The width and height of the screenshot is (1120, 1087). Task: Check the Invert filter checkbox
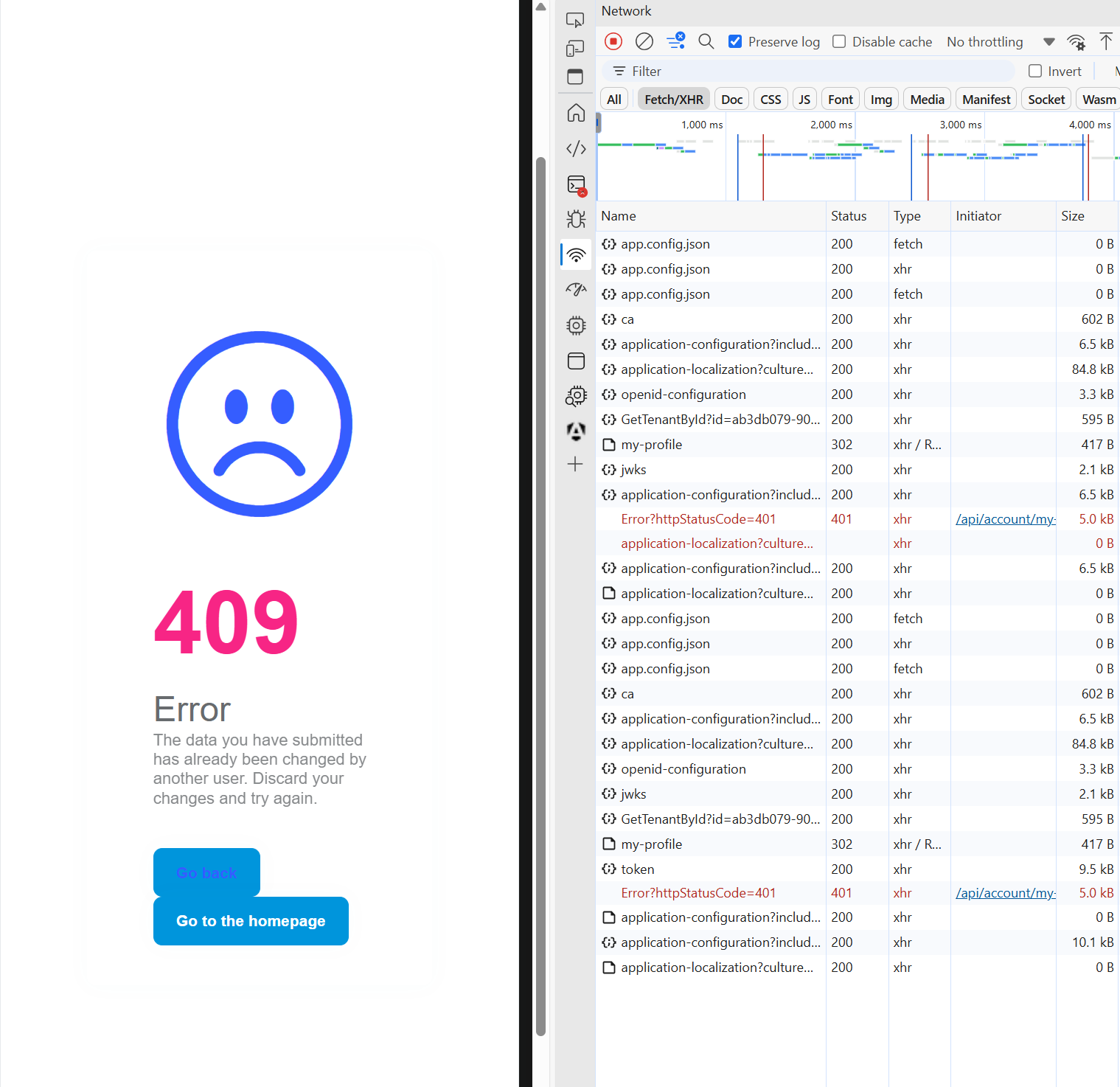(1035, 72)
